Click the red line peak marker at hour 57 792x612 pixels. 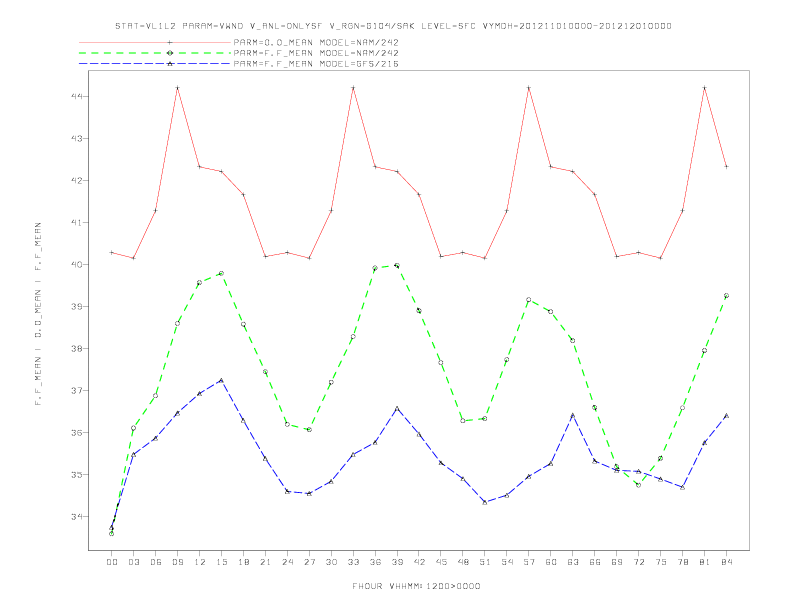tap(529, 88)
